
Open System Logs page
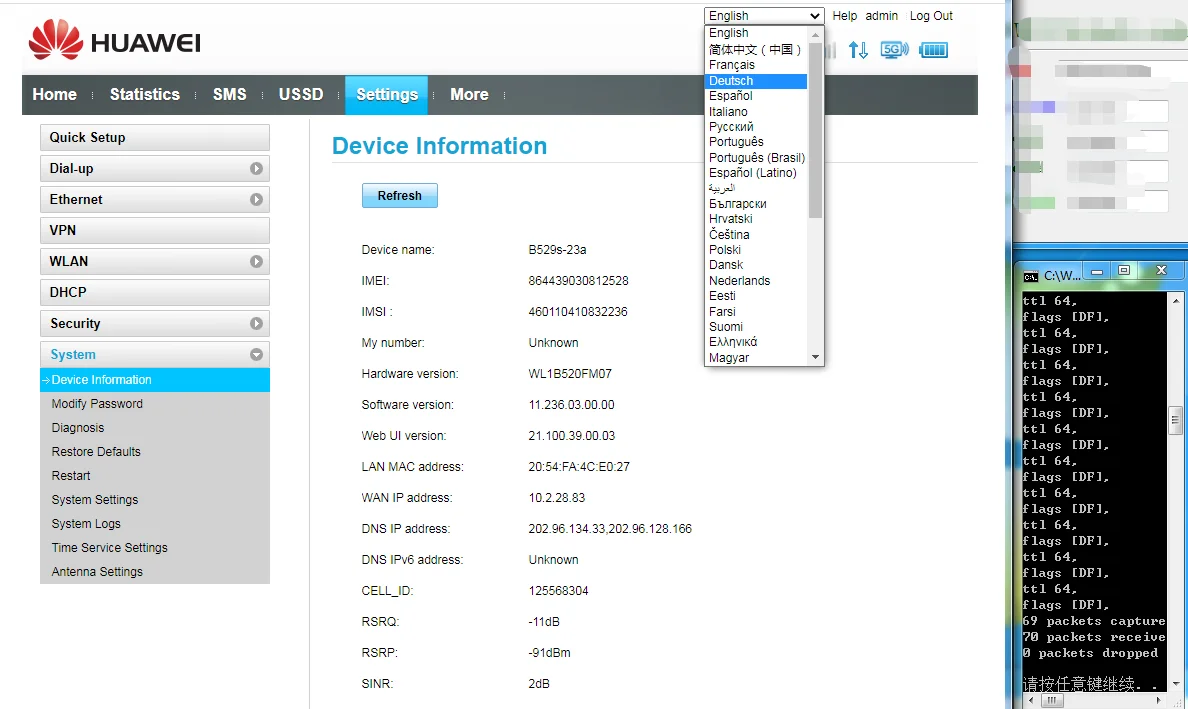pyautogui.click(x=86, y=523)
